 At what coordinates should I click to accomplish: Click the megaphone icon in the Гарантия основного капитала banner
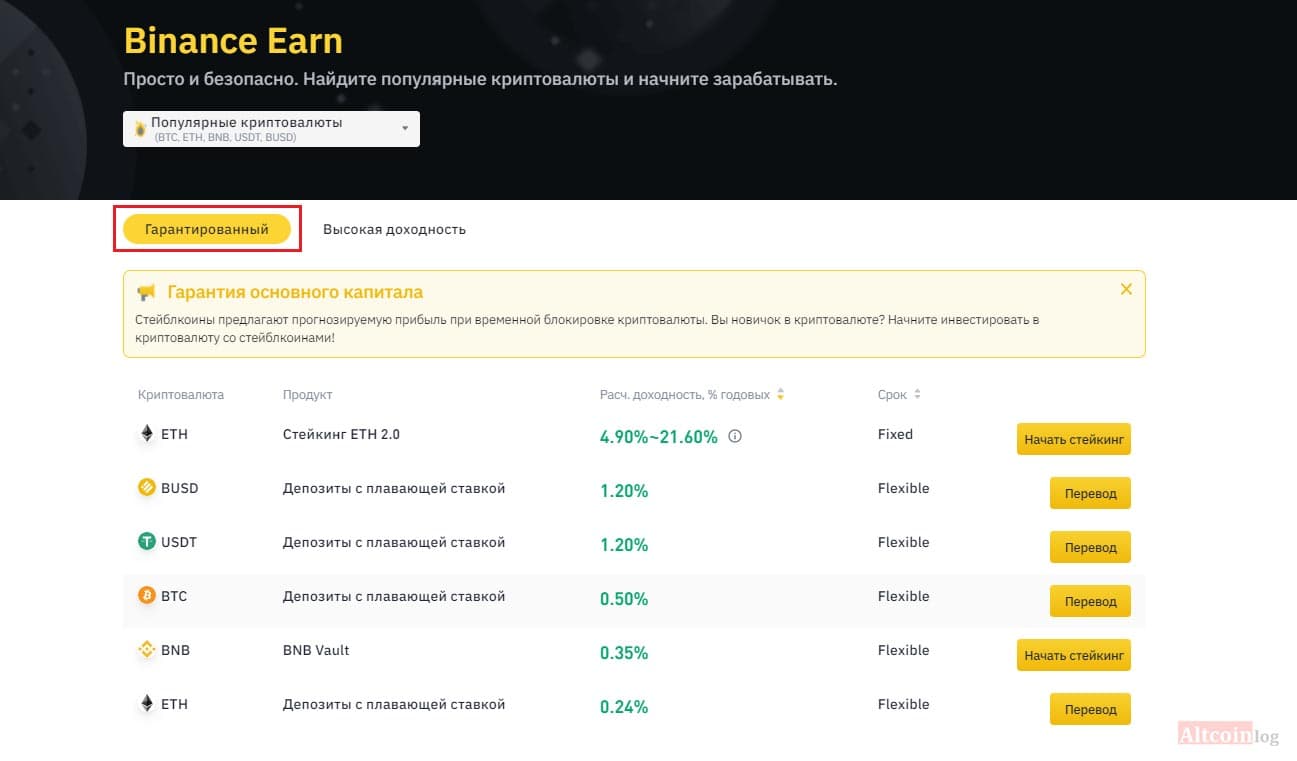pos(147,293)
